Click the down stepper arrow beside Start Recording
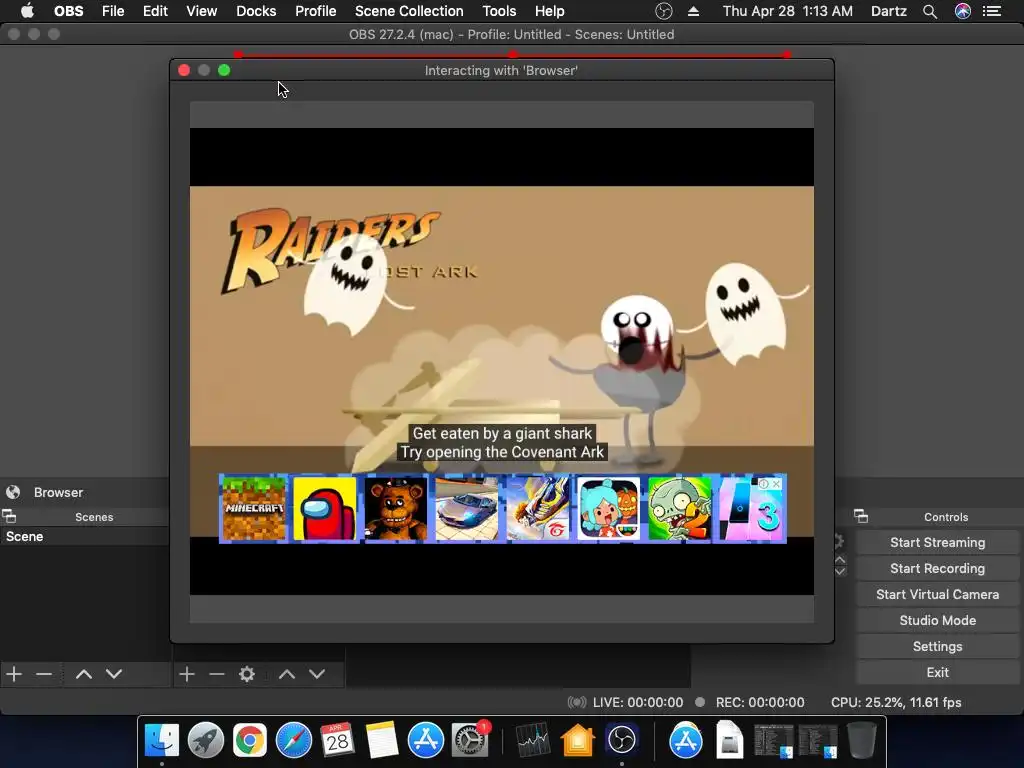1024x768 pixels. point(840,571)
